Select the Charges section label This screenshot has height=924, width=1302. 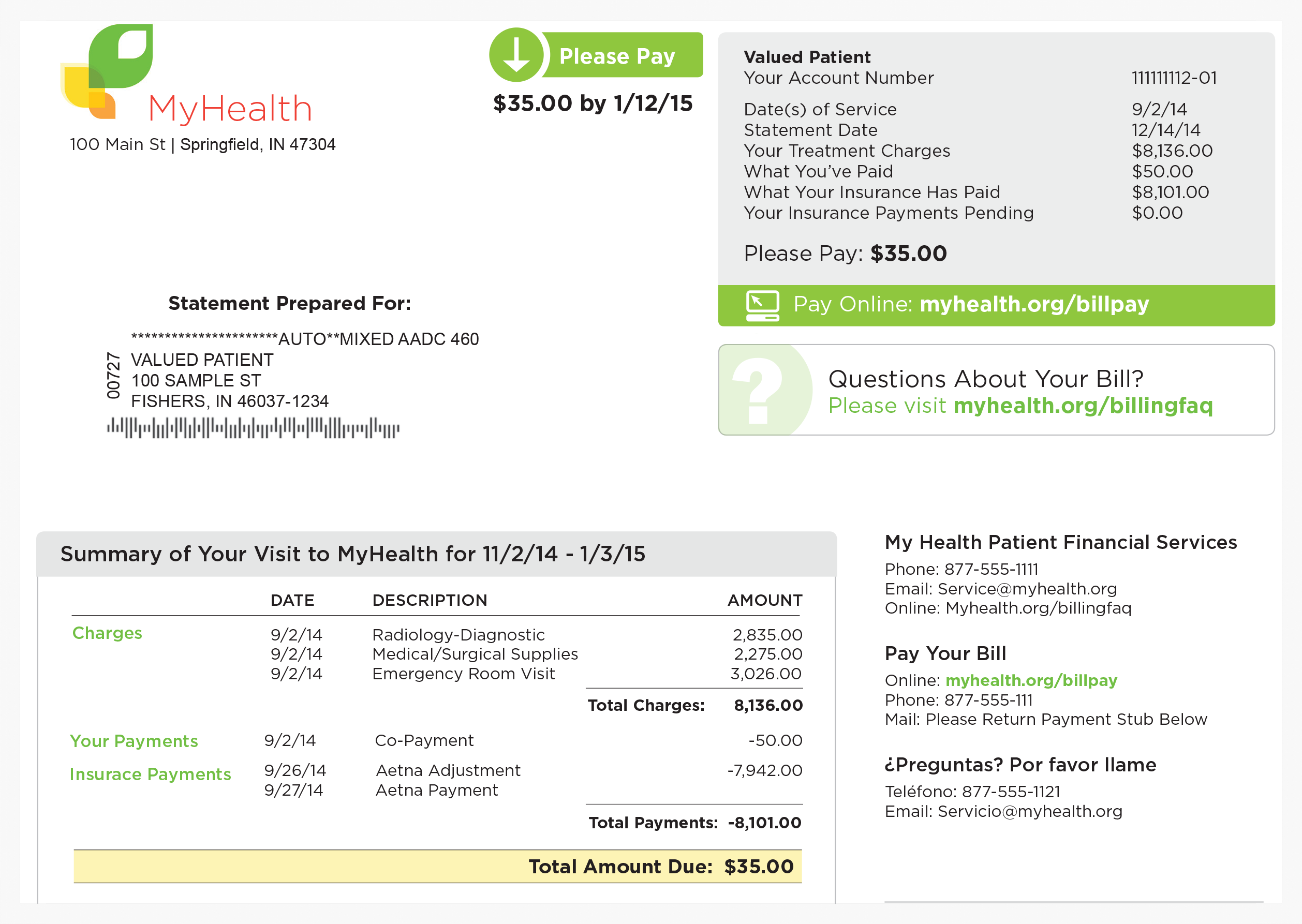[x=107, y=633]
